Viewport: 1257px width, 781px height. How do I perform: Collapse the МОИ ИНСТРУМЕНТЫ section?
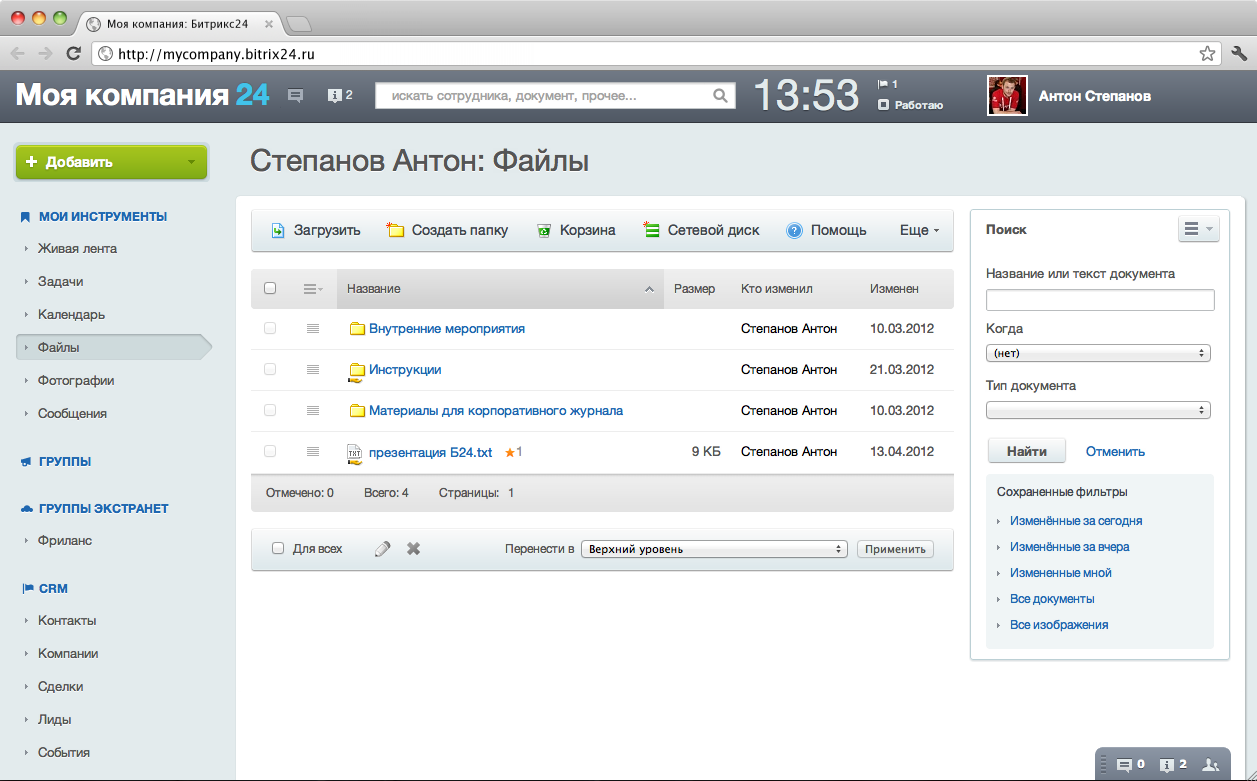[102, 216]
